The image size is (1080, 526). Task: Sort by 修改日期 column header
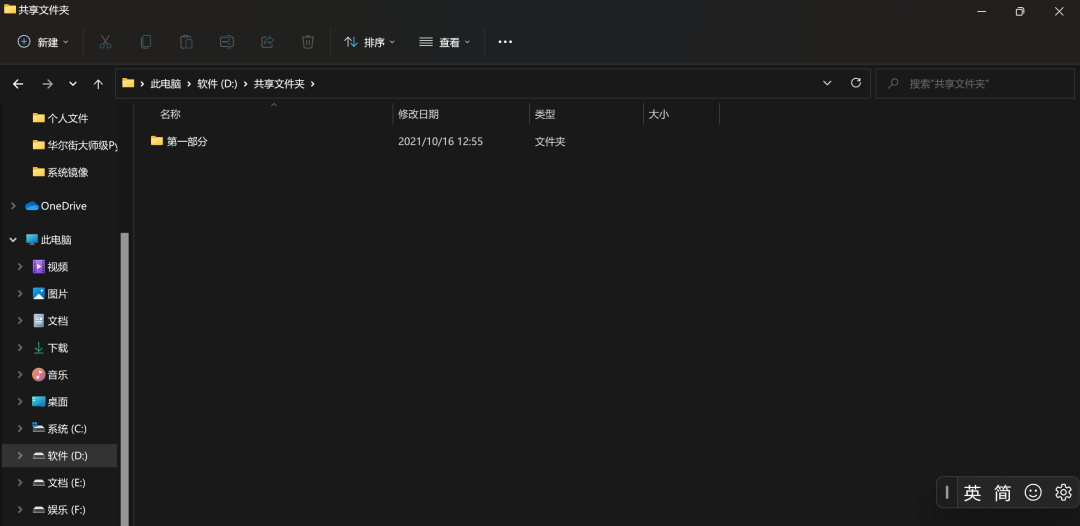pos(418,114)
